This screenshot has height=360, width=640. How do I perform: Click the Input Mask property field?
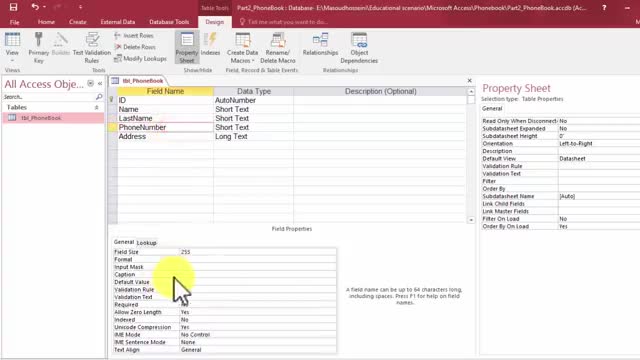258,267
